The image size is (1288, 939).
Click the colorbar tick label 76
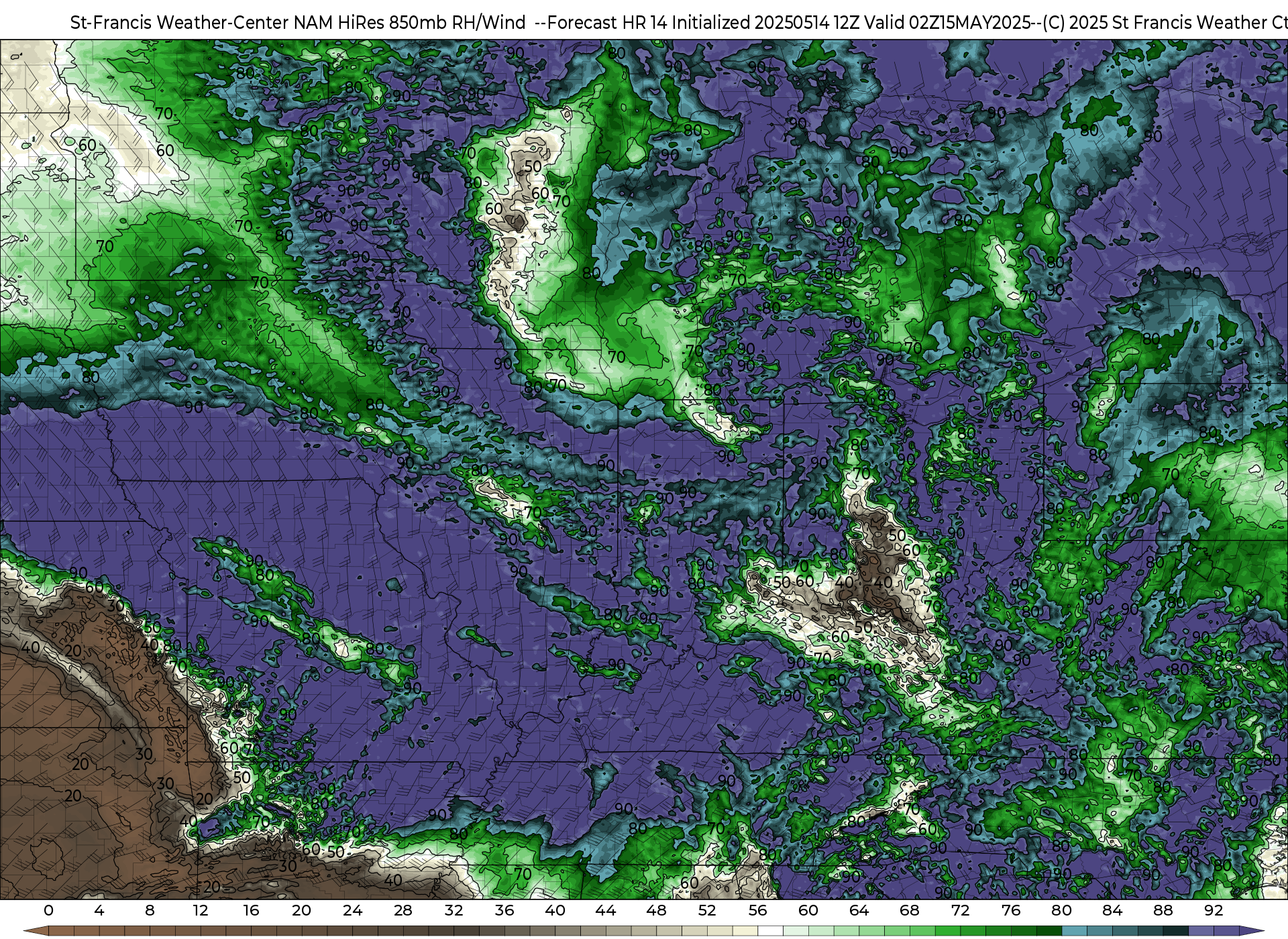click(1011, 911)
